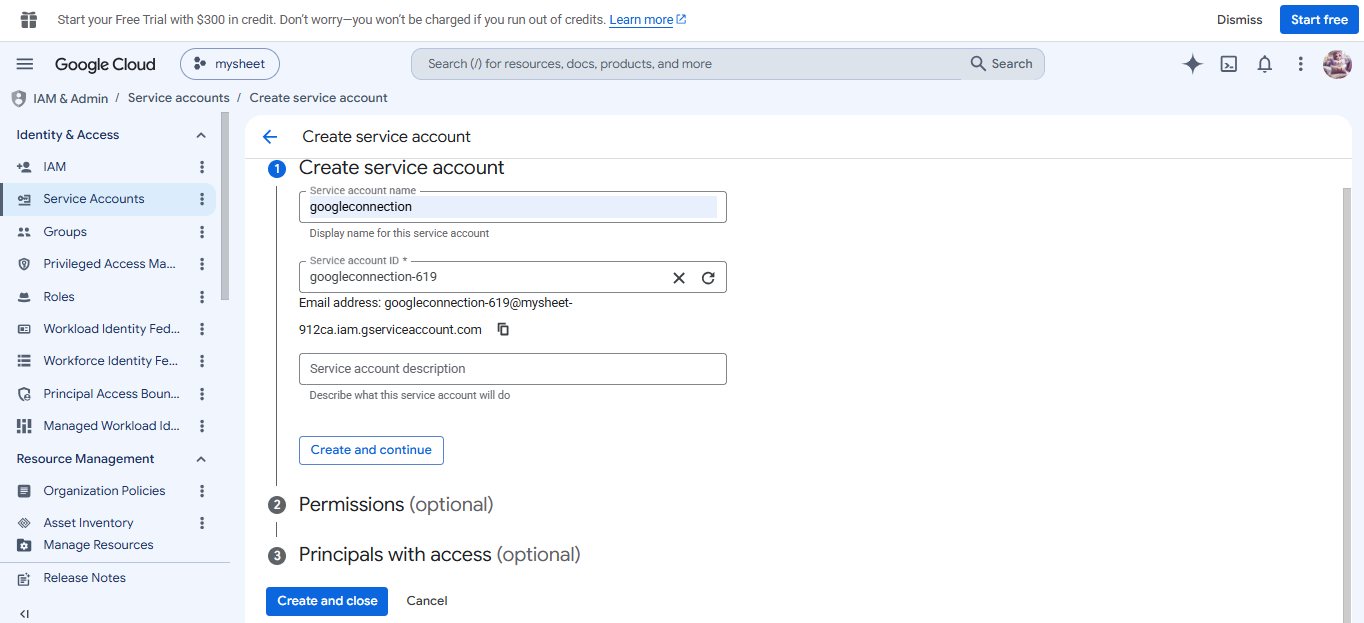Collapse the Resource Management section
Viewport: 1364px width, 623px height.
click(200, 459)
